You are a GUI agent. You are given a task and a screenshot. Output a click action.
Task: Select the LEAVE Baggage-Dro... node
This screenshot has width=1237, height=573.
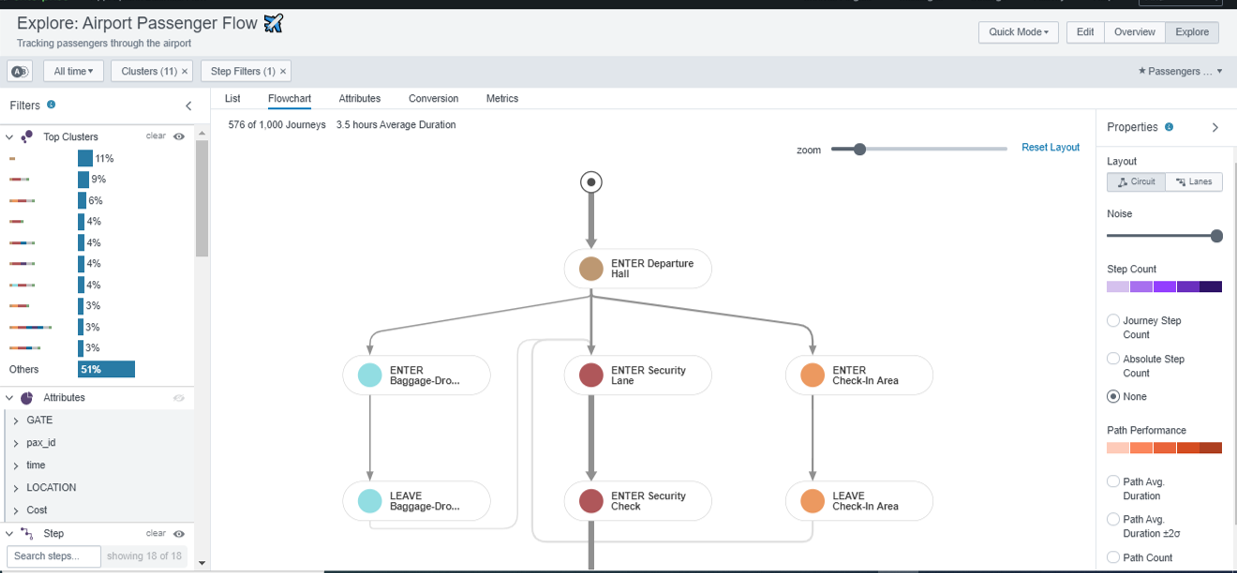[x=416, y=501]
